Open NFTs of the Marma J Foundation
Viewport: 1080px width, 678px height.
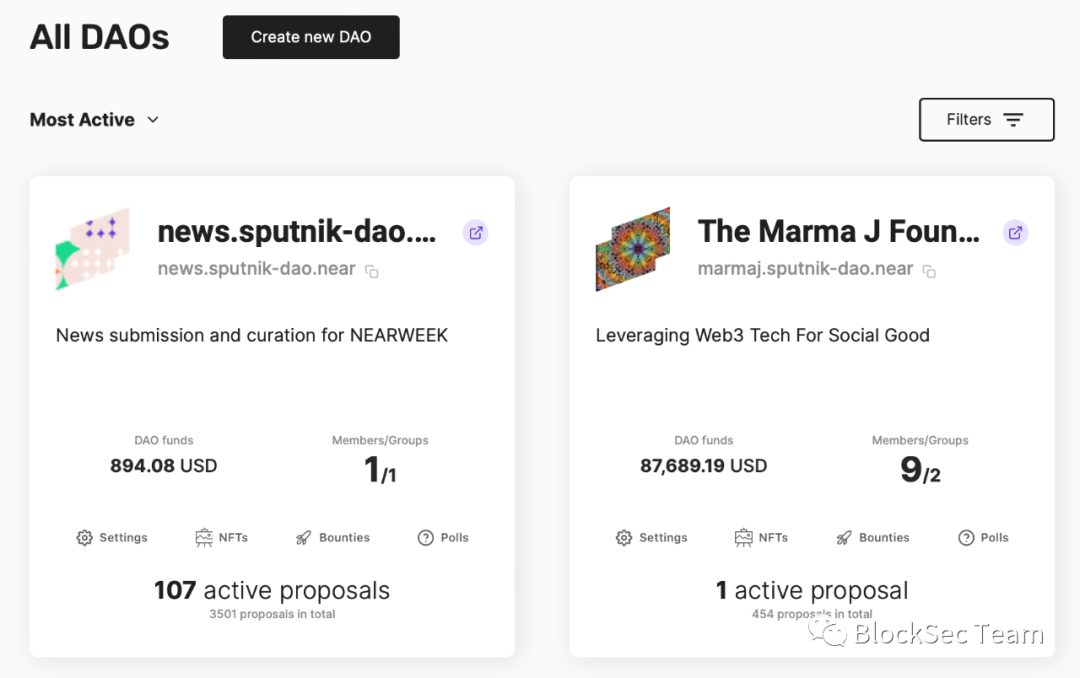[761, 538]
